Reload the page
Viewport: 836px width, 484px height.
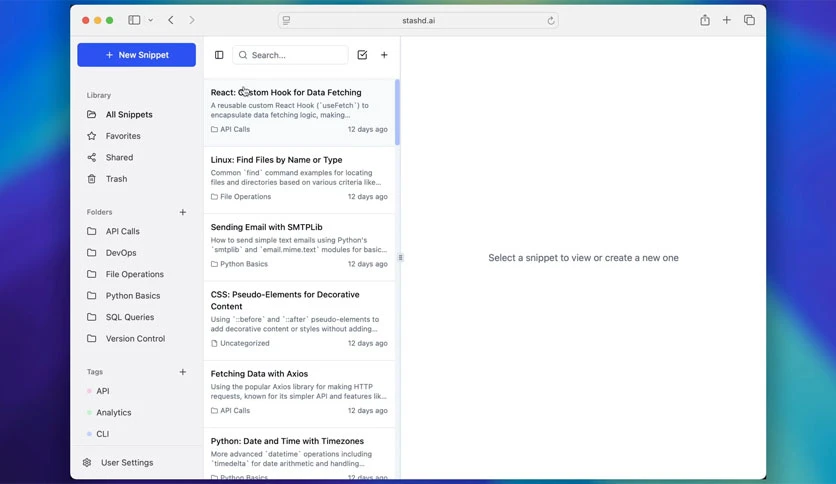click(x=551, y=20)
